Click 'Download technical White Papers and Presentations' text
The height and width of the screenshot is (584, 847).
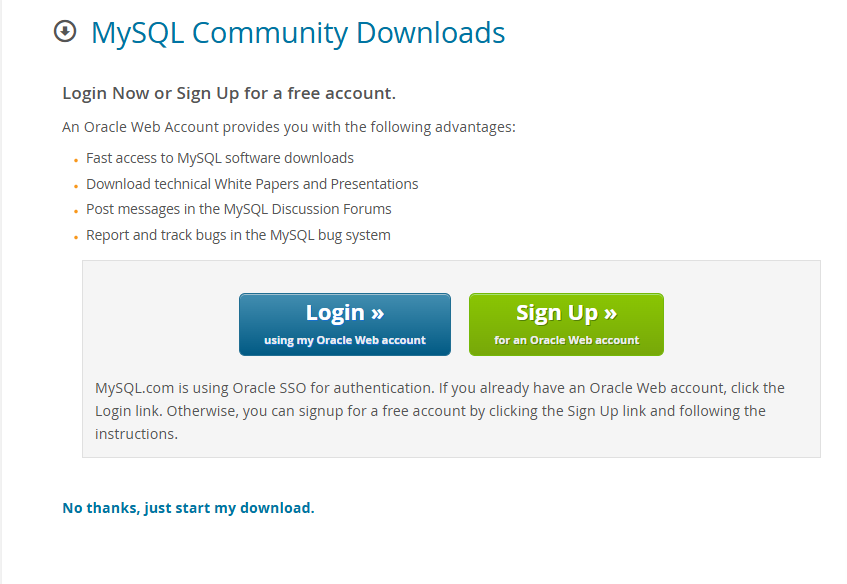coord(252,184)
